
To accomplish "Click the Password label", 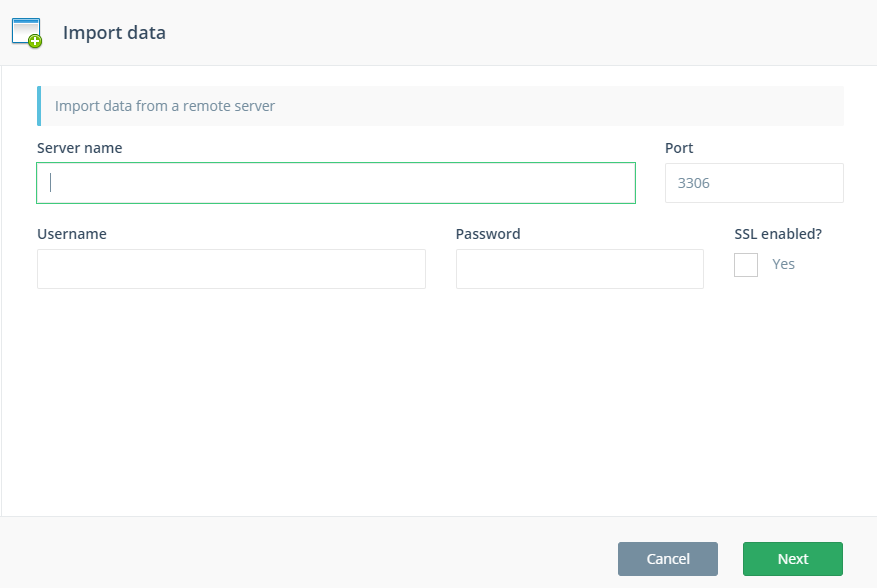I will coord(488,234).
